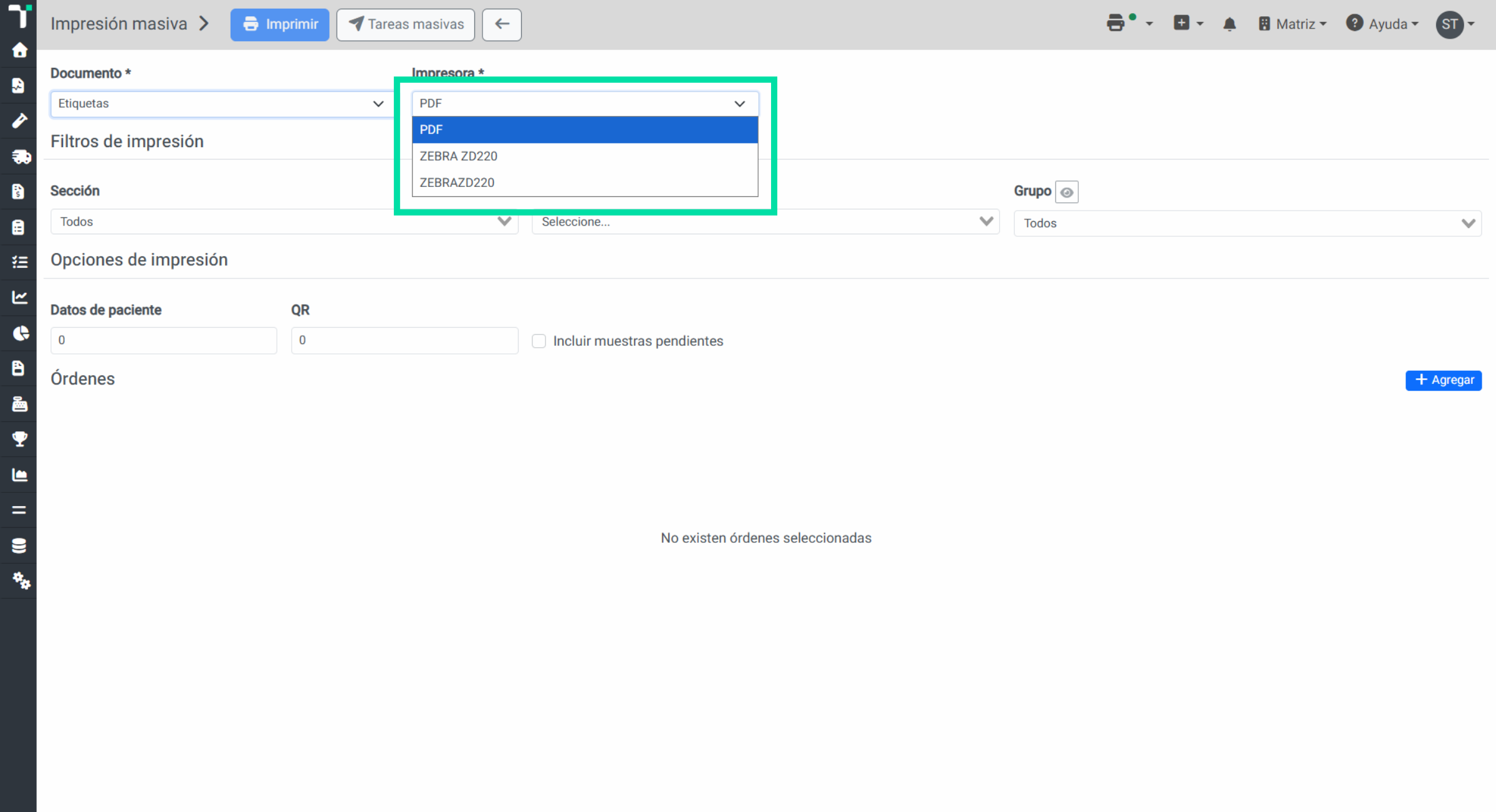This screenshot has height=812, width=1496.
Task: Open the medical file icon in sidebar
Action: (x=18, y=85)
